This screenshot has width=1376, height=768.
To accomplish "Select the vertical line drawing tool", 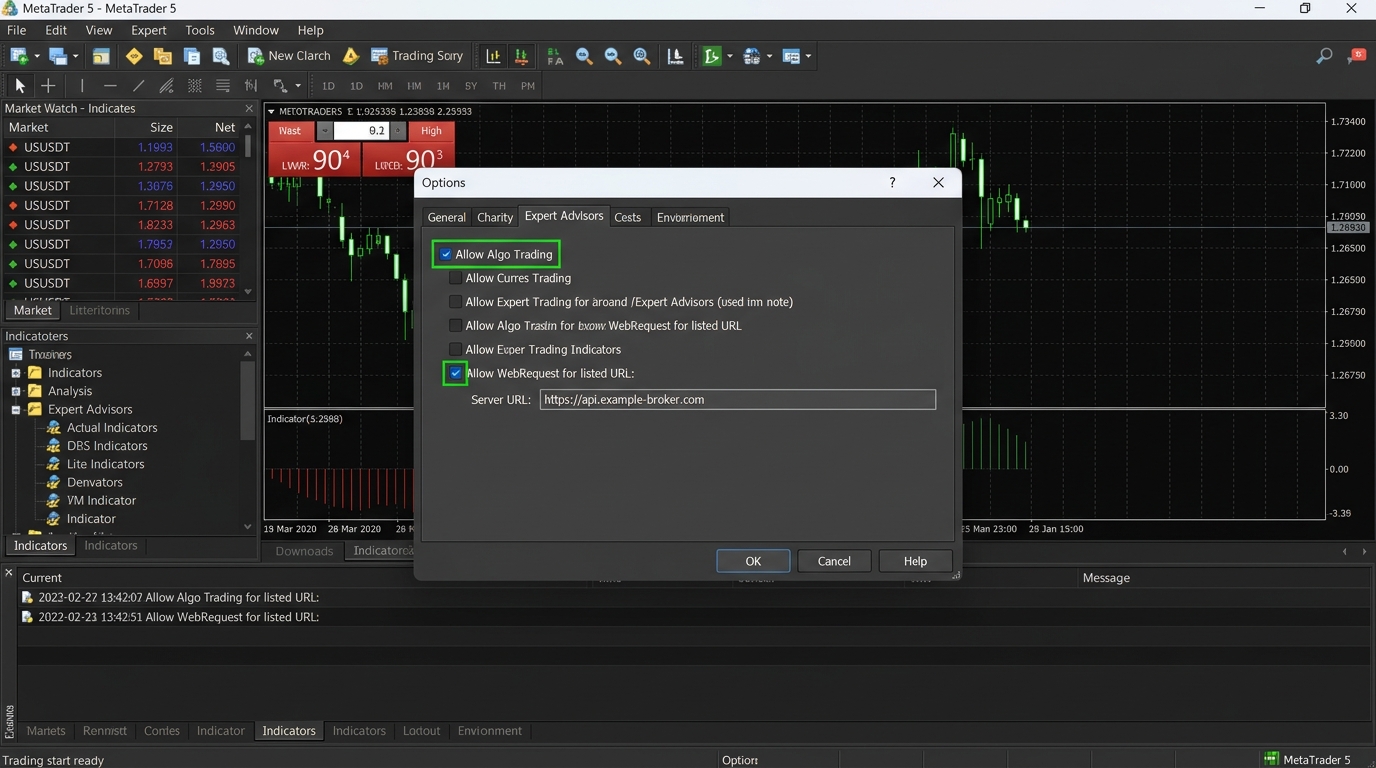I will [x=82, y=86].
